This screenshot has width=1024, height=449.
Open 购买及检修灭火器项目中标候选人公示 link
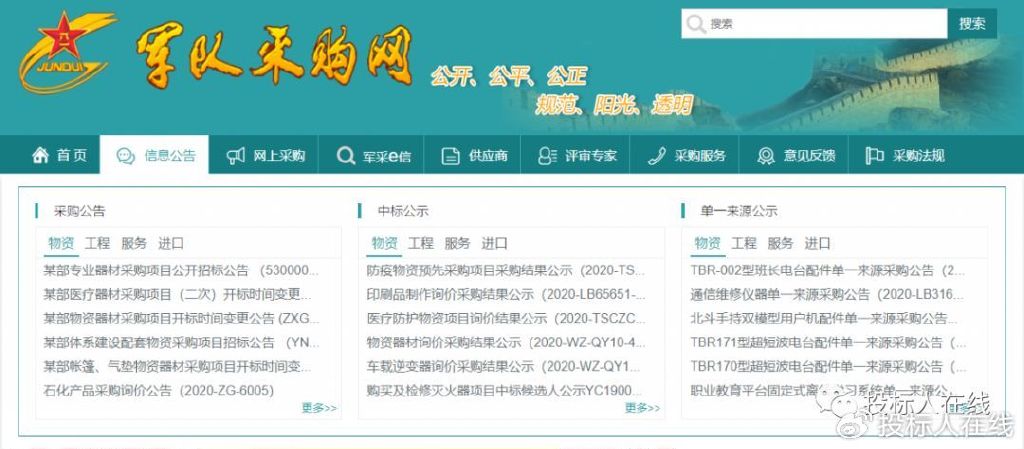click(504, 391)
